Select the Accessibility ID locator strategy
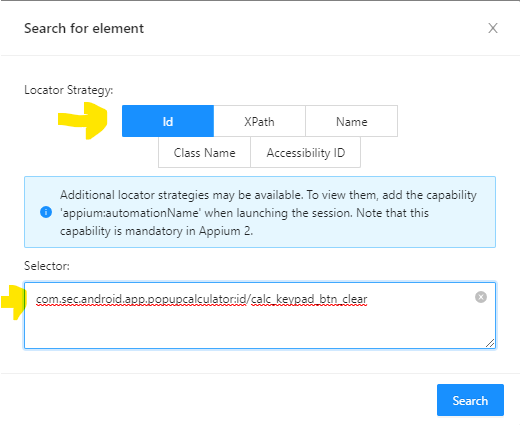 pos(305,153)
